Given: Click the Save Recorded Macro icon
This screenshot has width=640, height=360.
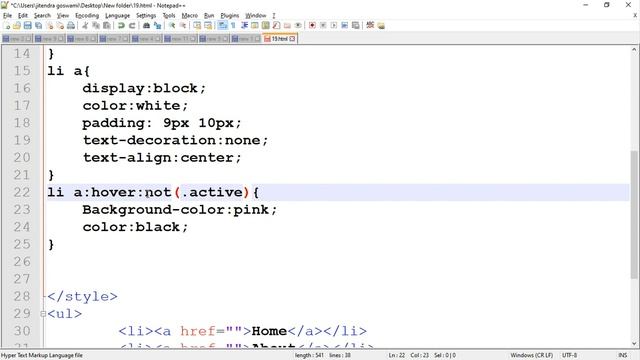Looking at the screenshot, I should pyautogui.click(x=356, y=26).
